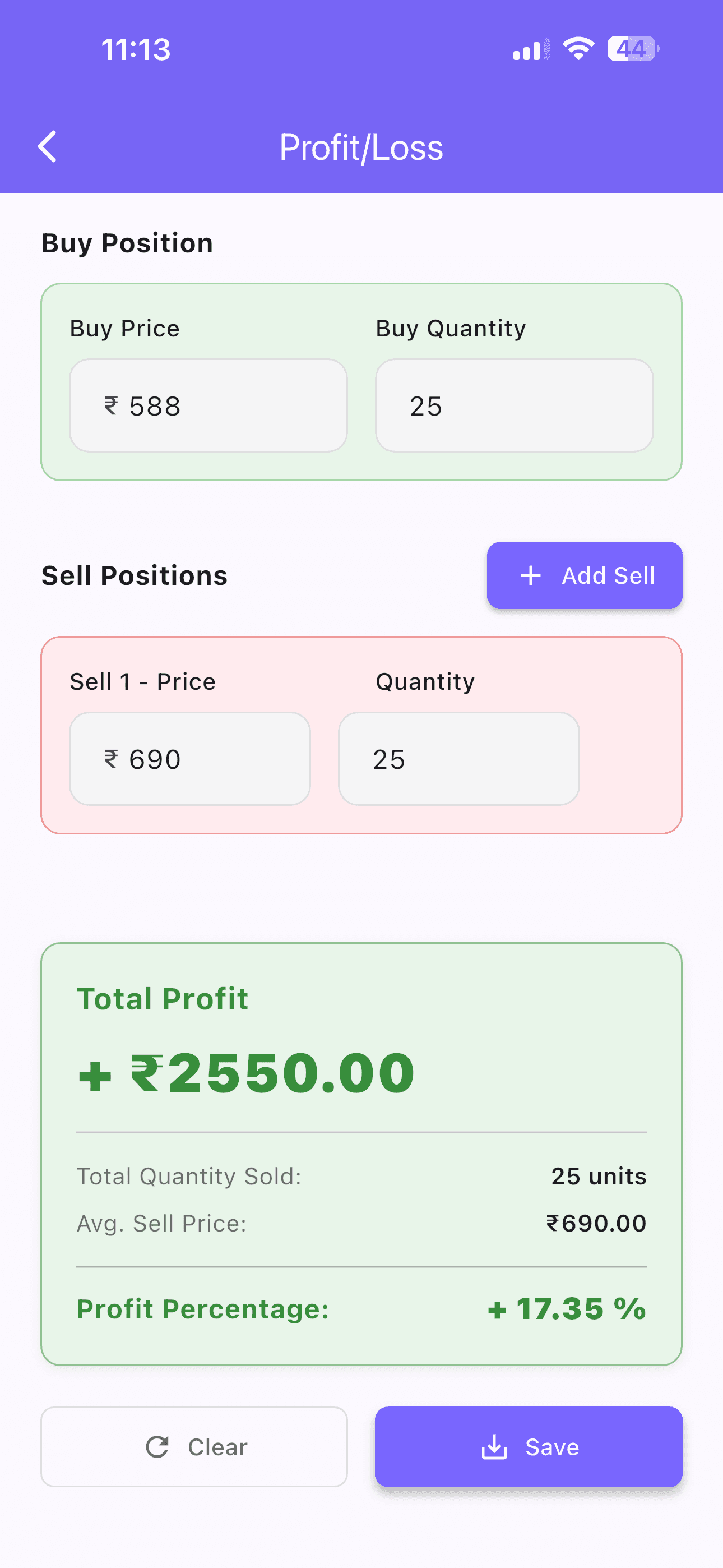Tap the Sell 1 Quantity input field
The width and height of the screenshot is (723, 1568).
point(458,758)
